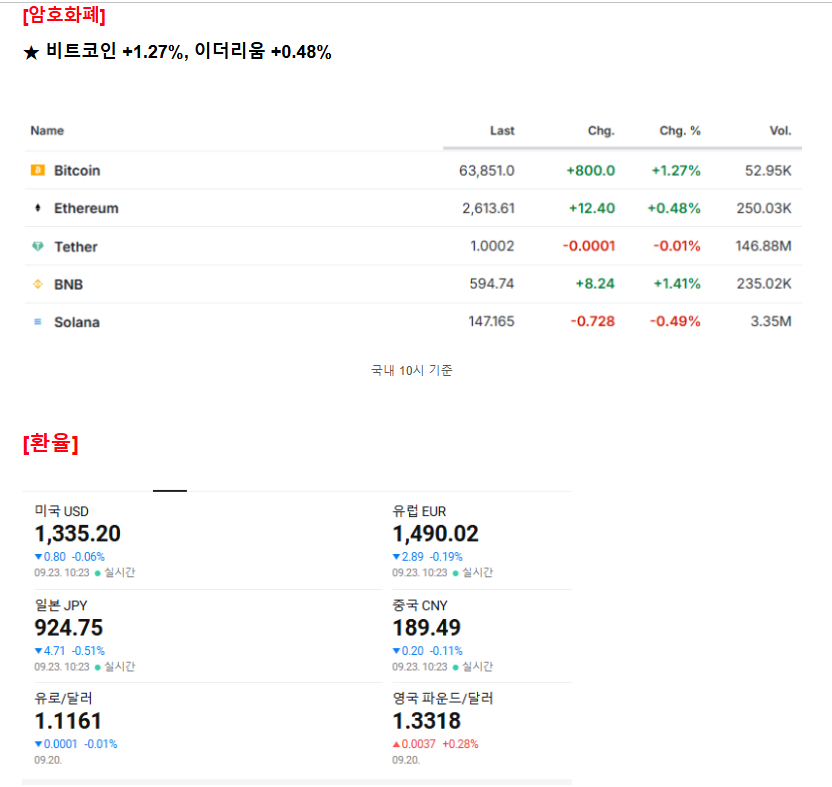Screen dimensions: 832x787
Task: Click the JPY exchange rate 924.75
Action: [x=69, y=627]
